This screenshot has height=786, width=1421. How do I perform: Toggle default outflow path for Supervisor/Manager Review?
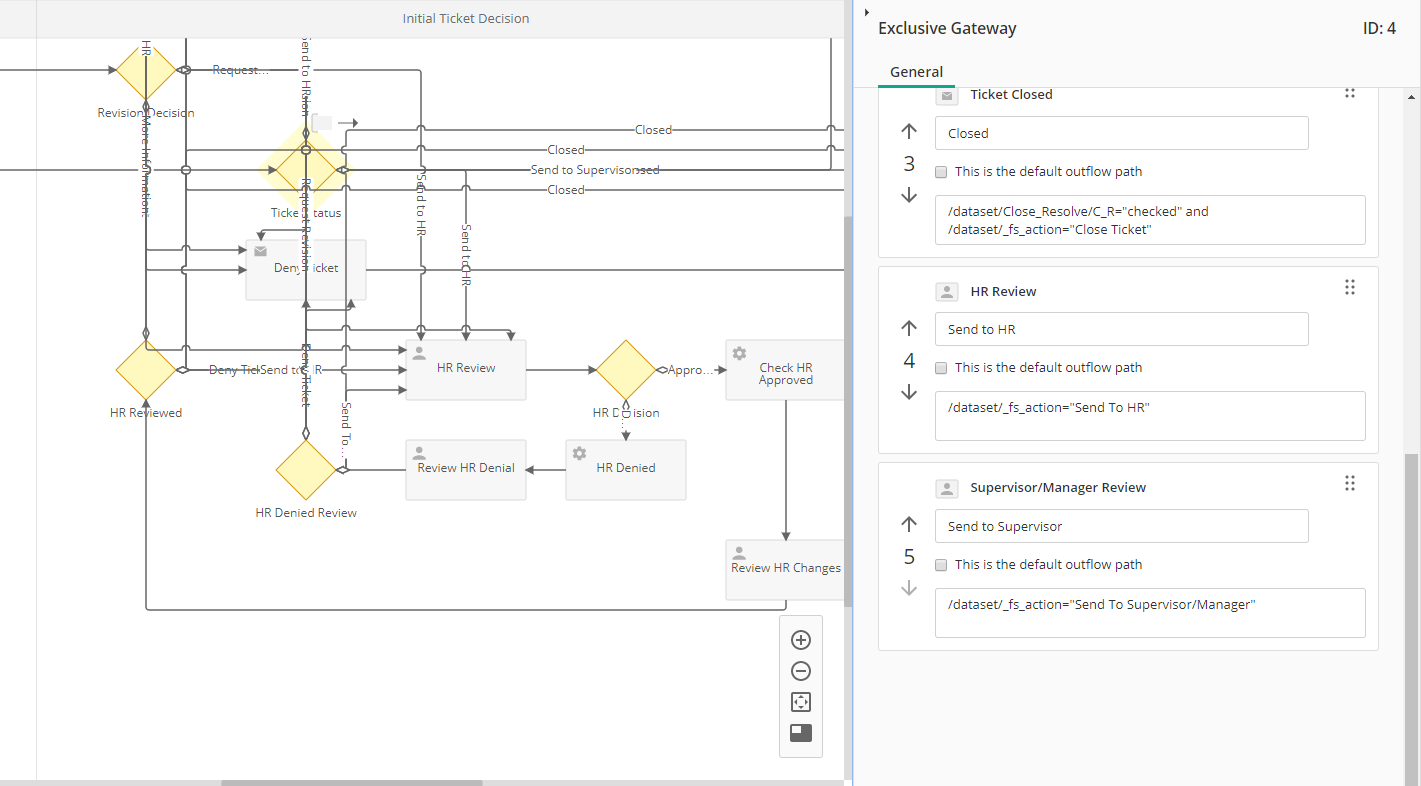(x=941, y=565)
